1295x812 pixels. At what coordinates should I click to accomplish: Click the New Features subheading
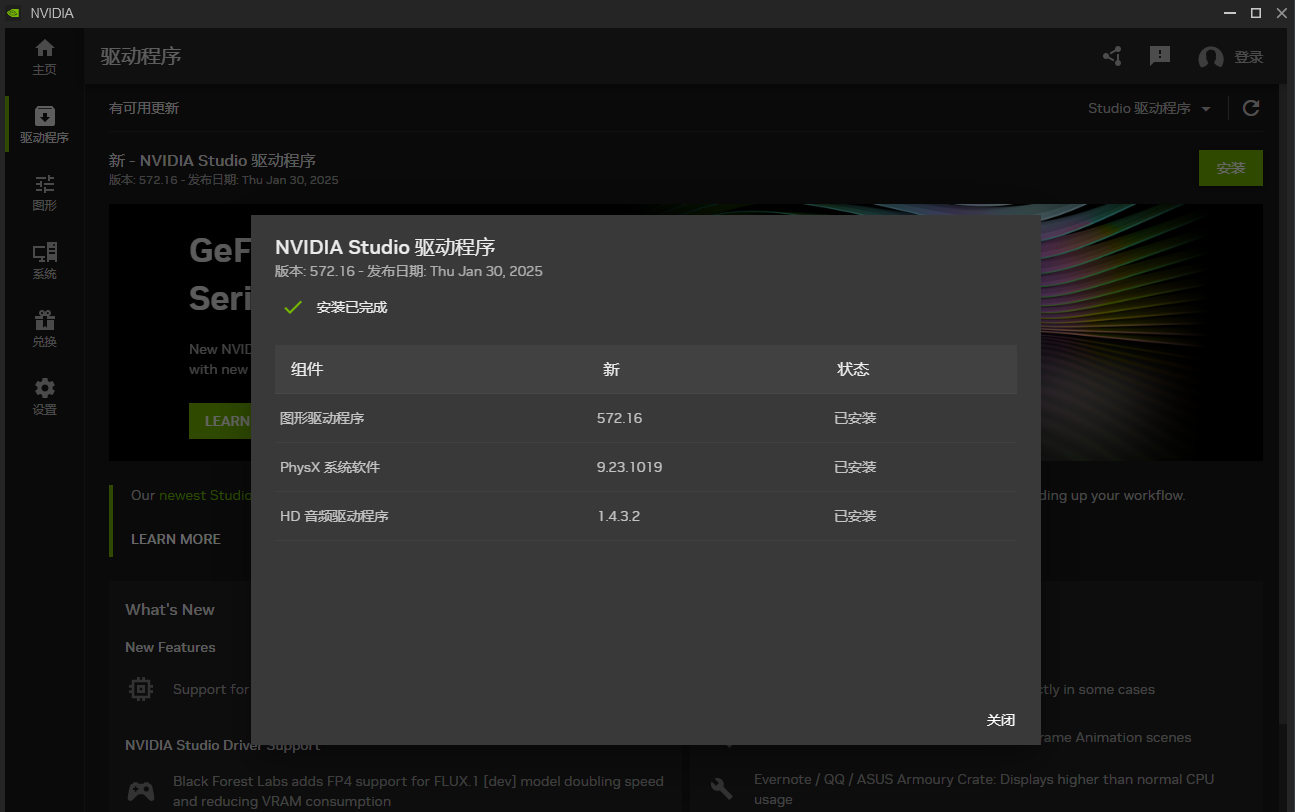(x=170, y=647)
